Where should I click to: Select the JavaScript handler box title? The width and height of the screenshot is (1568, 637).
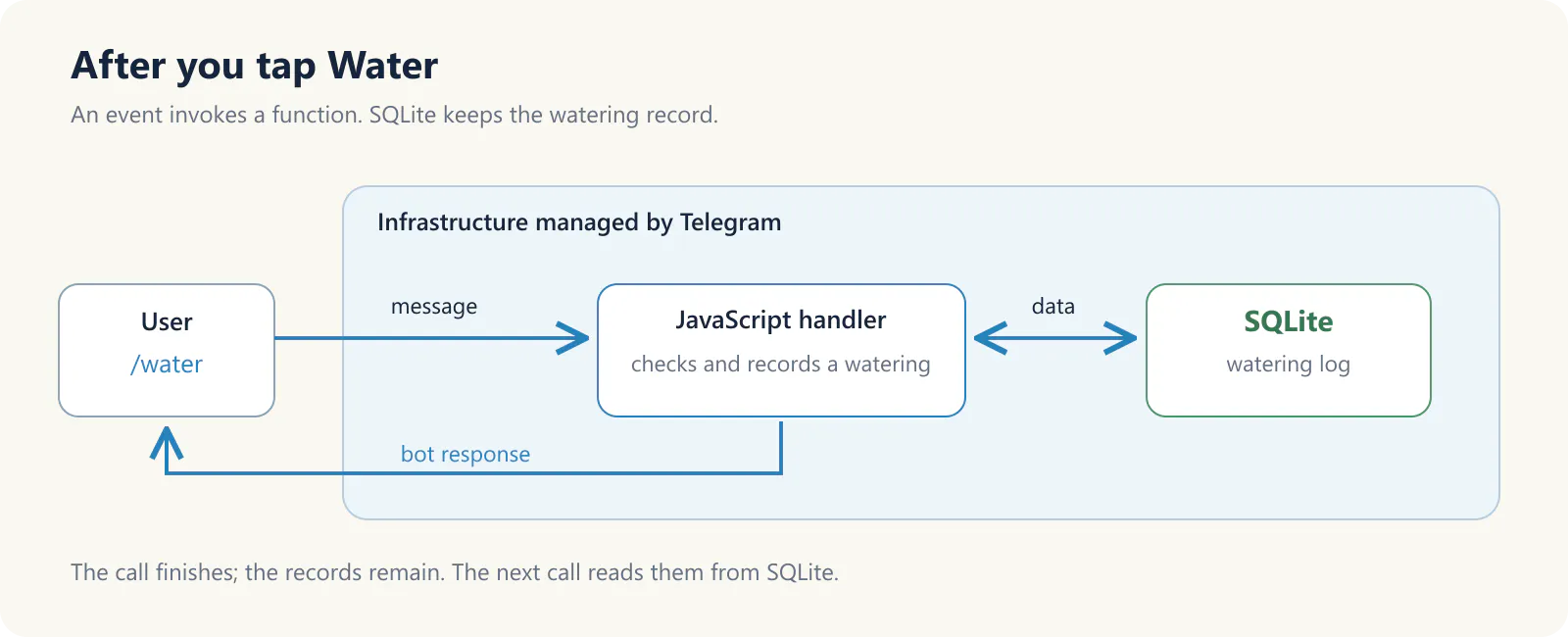click(781, 320)
